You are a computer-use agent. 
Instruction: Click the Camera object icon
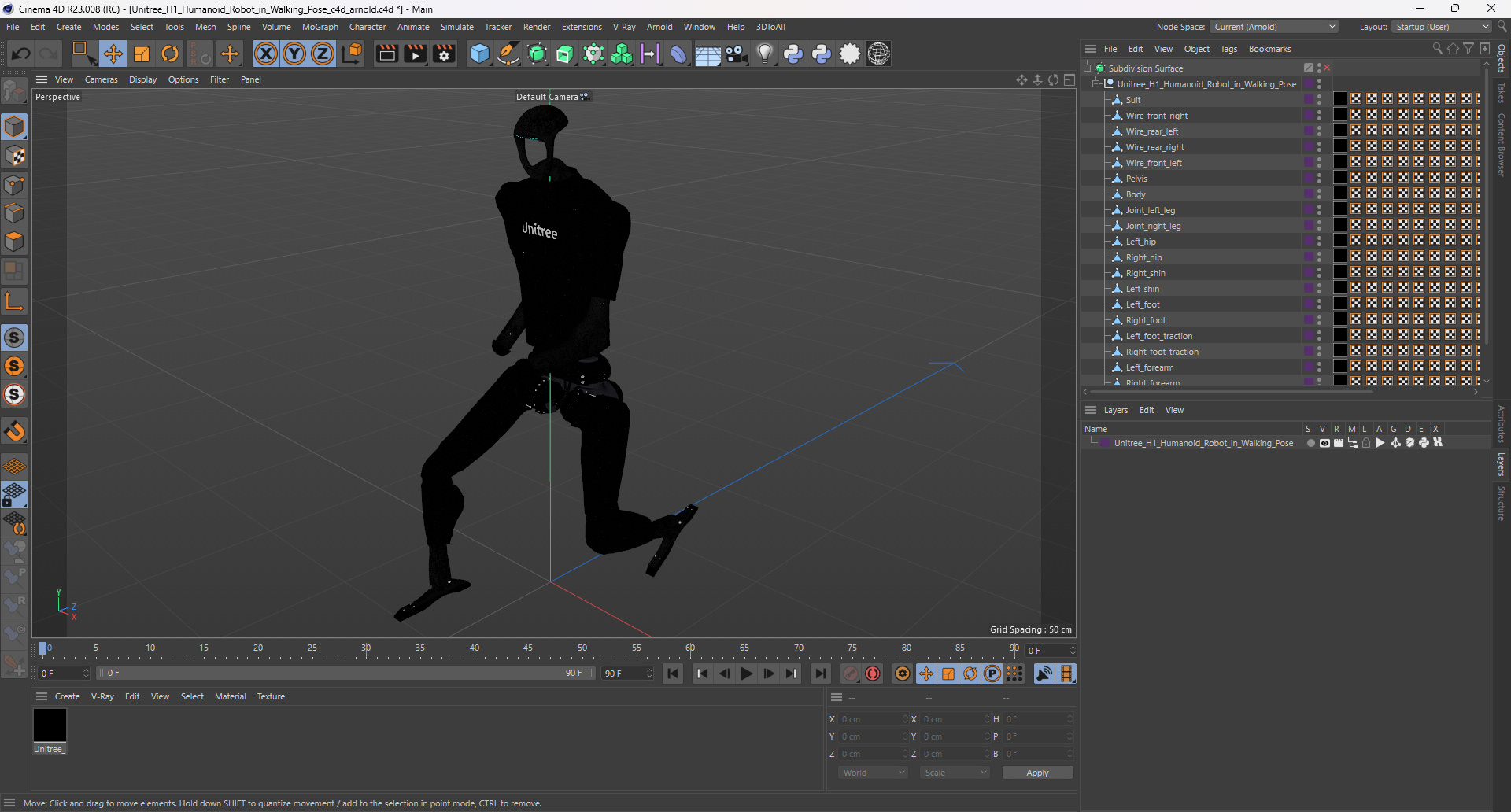pos(737,54)
